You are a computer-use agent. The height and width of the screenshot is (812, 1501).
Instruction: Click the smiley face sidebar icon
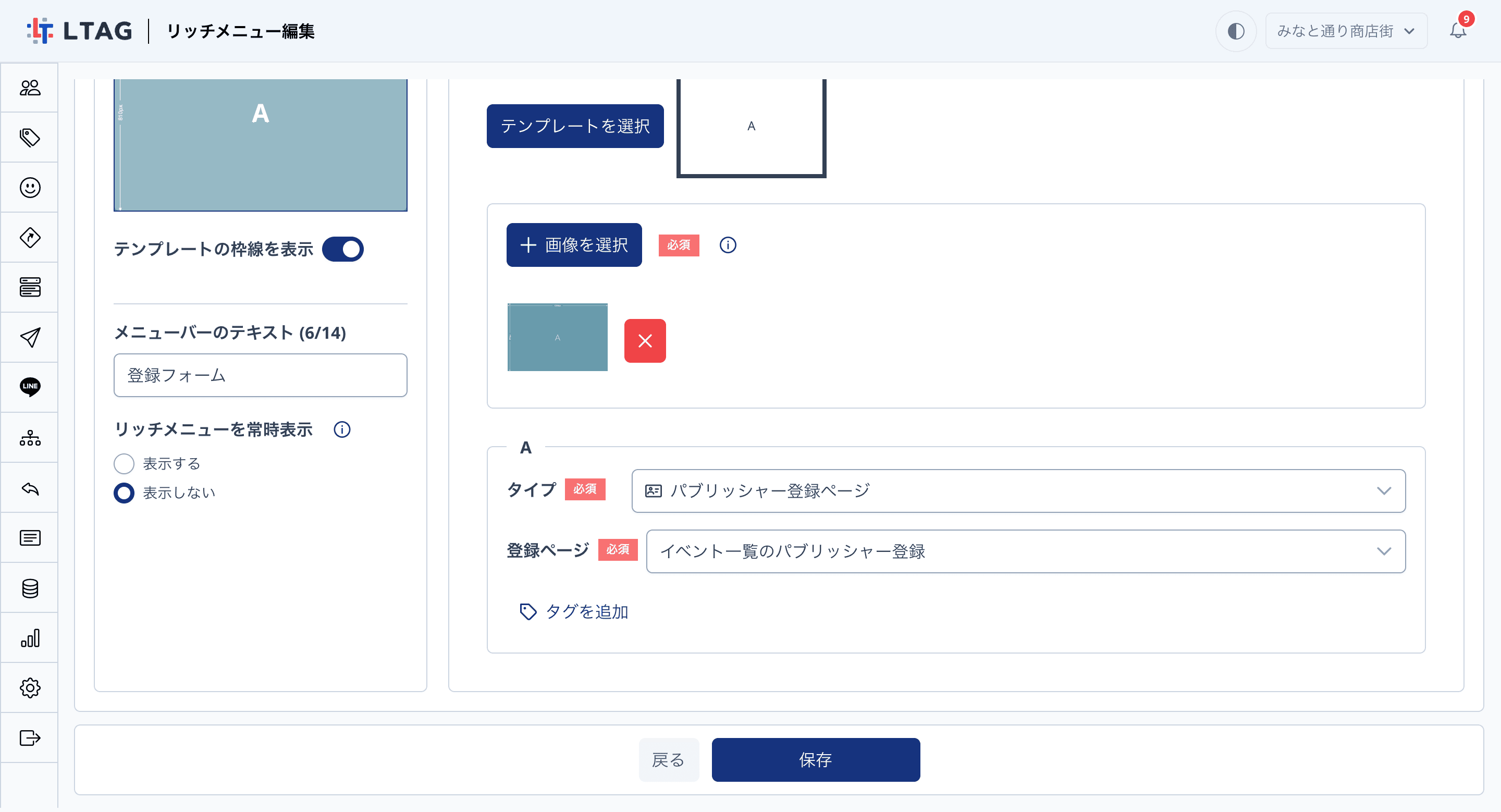point(30,188)
